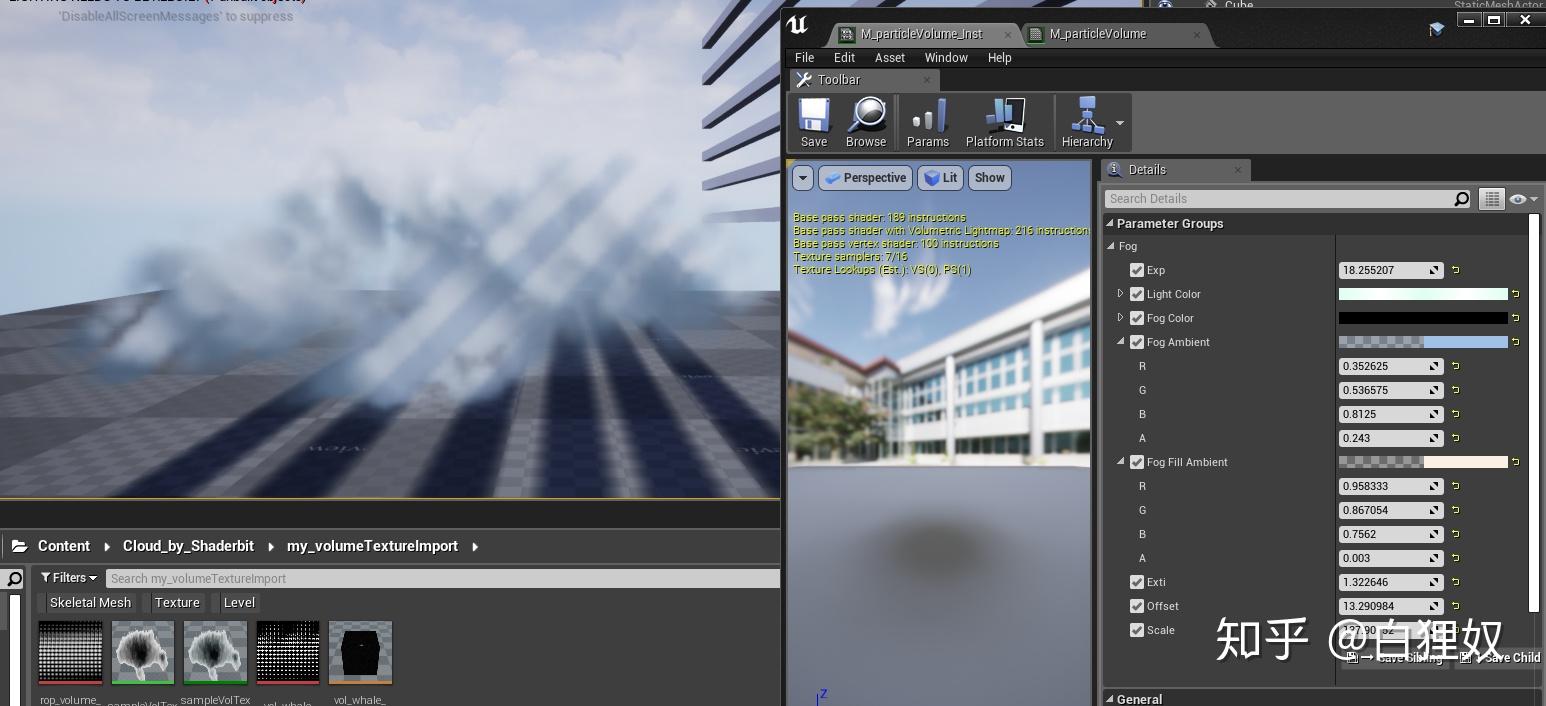Navigate to the Cloud_by_Shaderbit folder breadcrumb
This screenshot has height=706, width=1546.
(187, 546)
